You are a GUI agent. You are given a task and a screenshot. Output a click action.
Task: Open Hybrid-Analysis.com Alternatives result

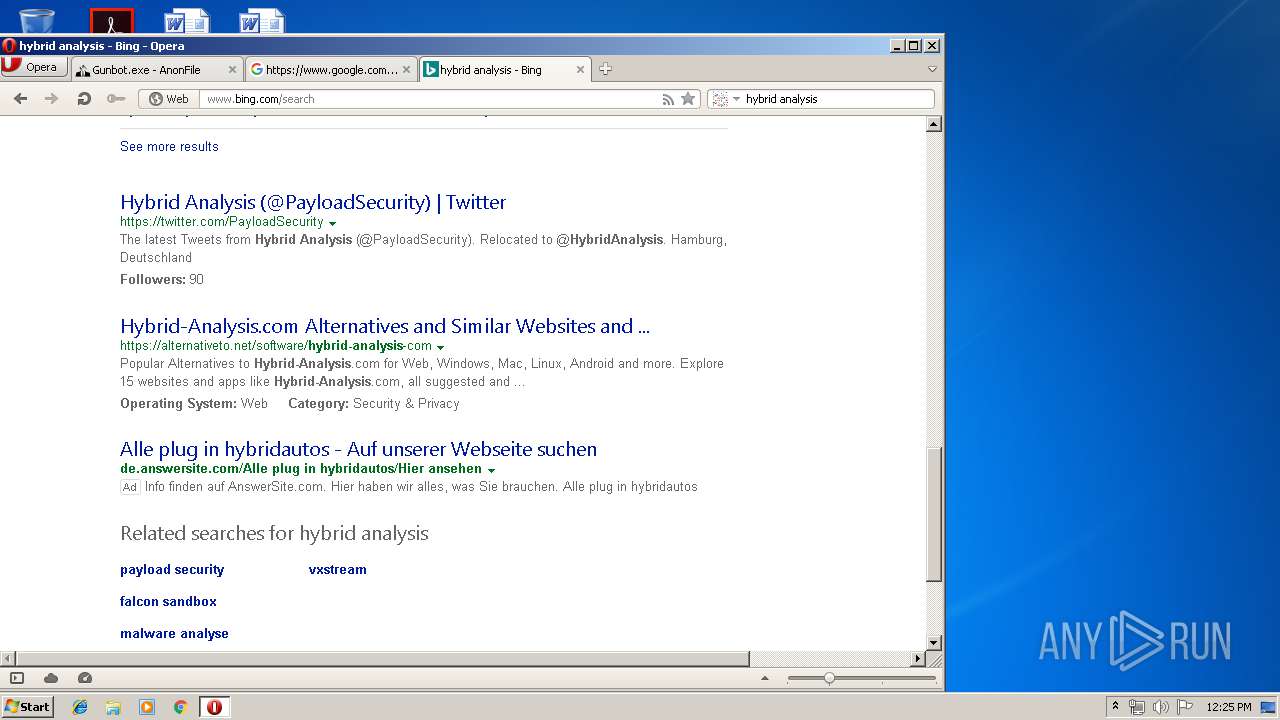coord(385,326)
